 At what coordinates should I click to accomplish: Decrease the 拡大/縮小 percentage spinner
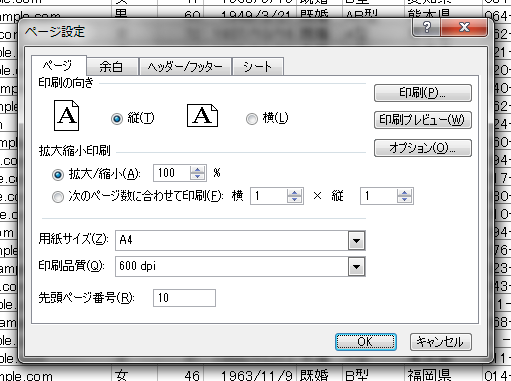tap(197, 177)
